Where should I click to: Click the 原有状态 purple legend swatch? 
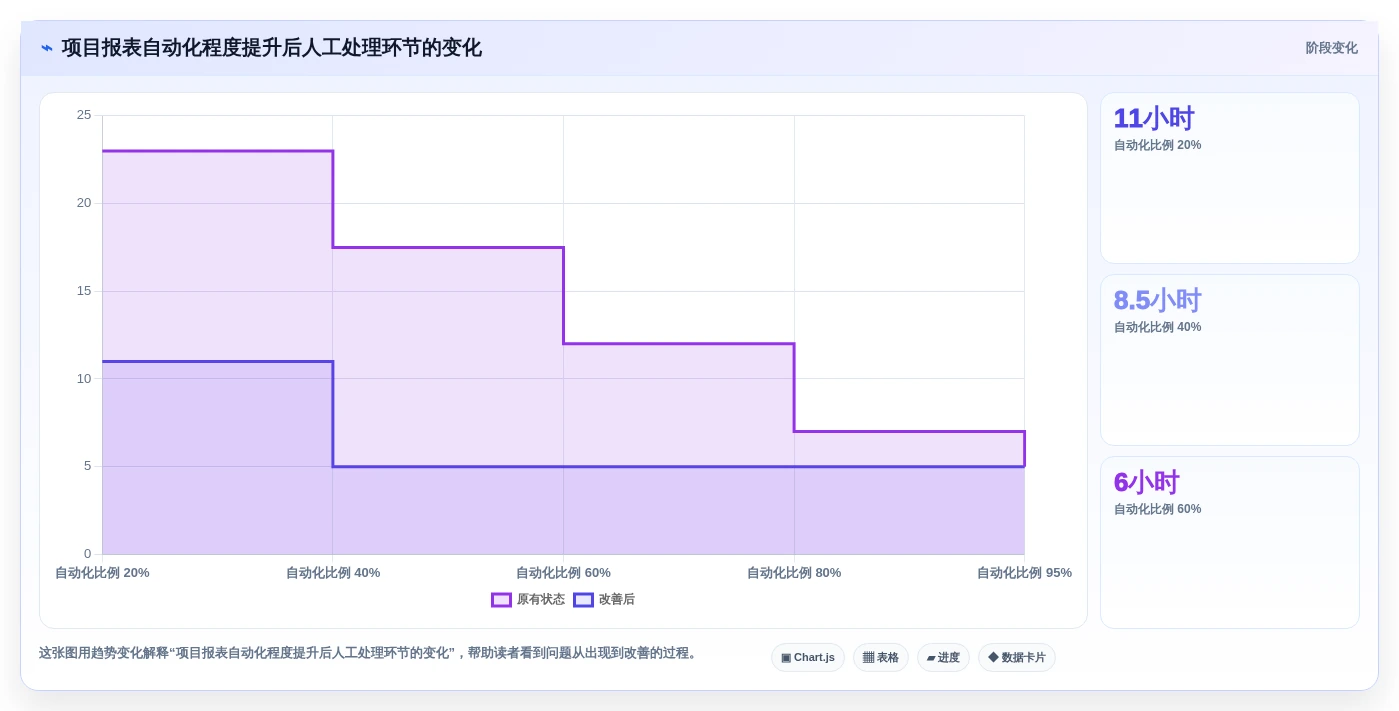click(x=501, y=600)
